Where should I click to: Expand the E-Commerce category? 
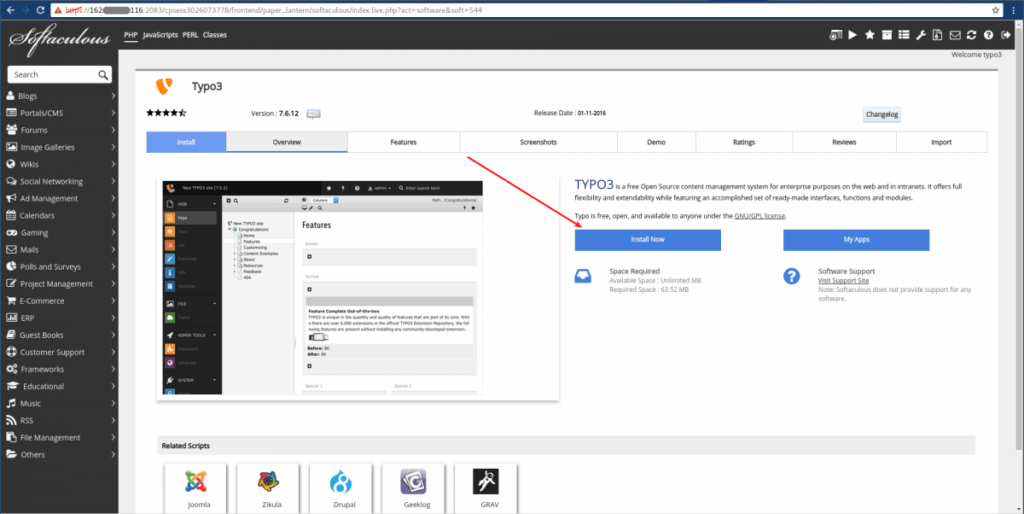59,301
